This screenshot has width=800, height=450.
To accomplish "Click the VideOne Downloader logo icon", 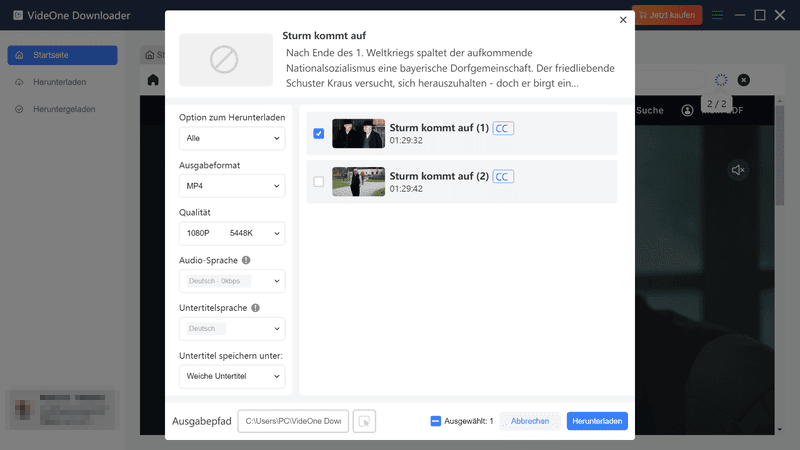I will click(x=18, y=15).
